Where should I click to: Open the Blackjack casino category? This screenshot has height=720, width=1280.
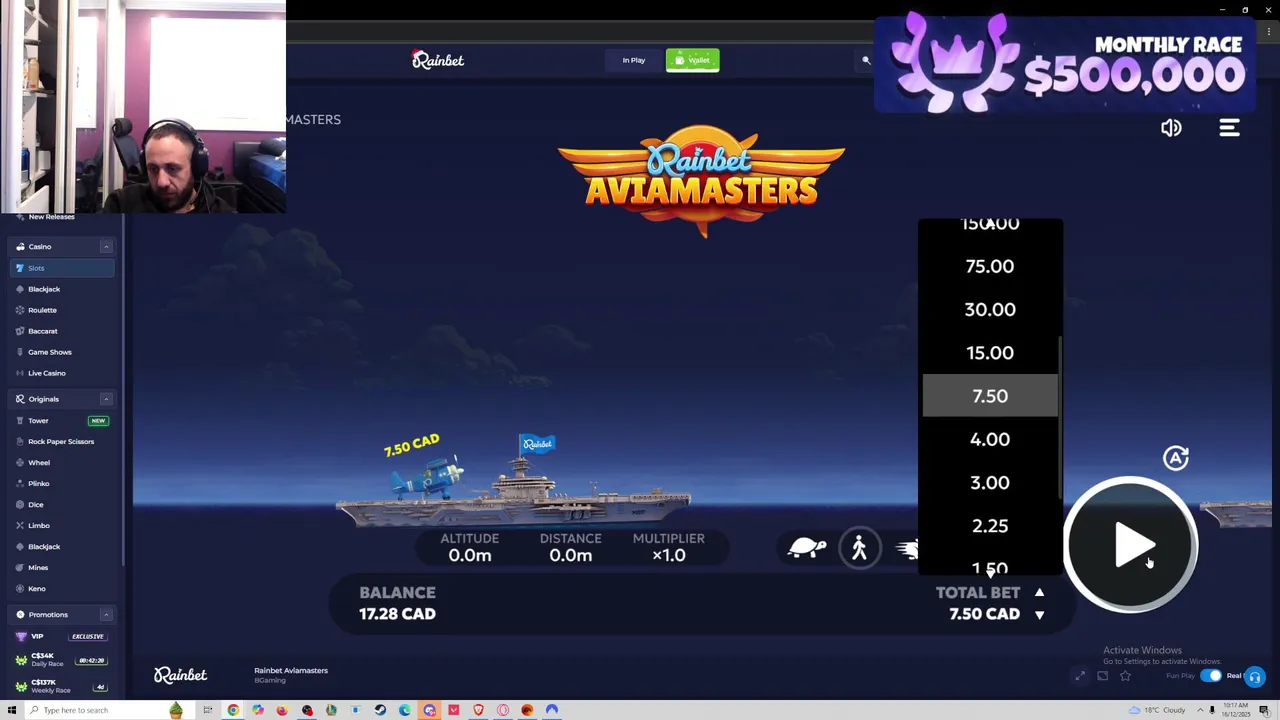(62, 289)
